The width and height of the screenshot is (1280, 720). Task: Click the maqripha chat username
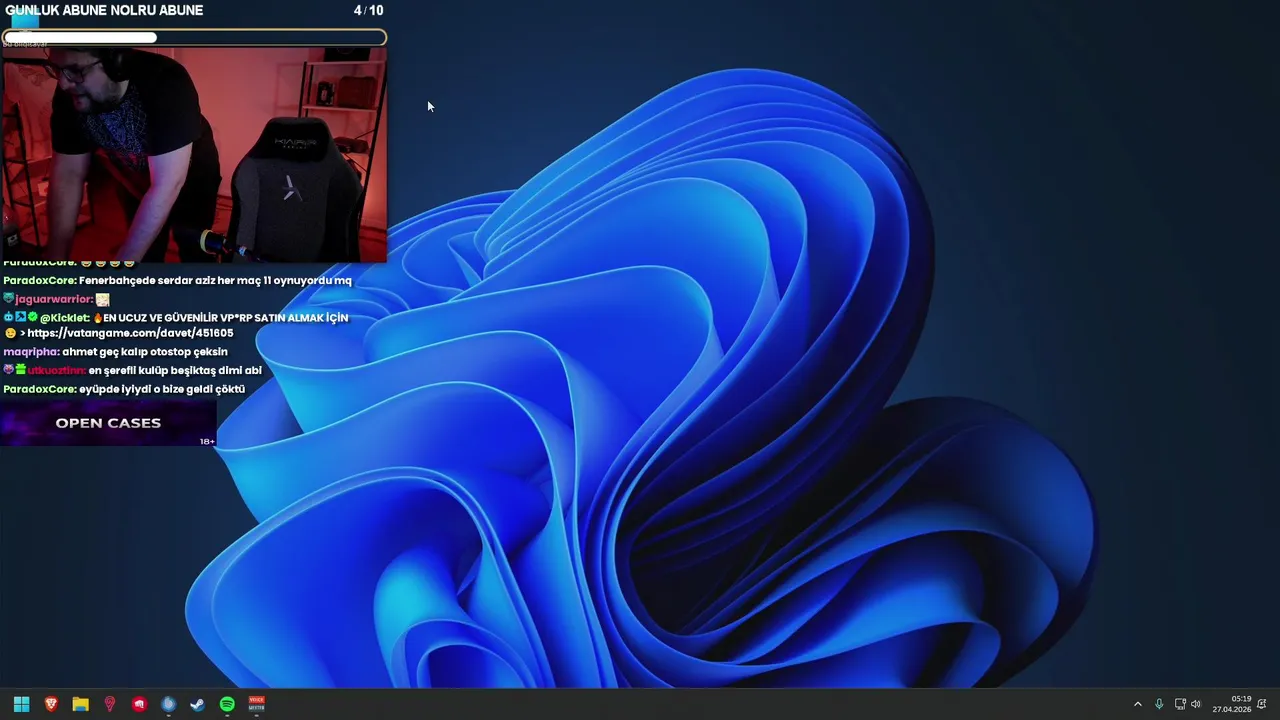31,352
